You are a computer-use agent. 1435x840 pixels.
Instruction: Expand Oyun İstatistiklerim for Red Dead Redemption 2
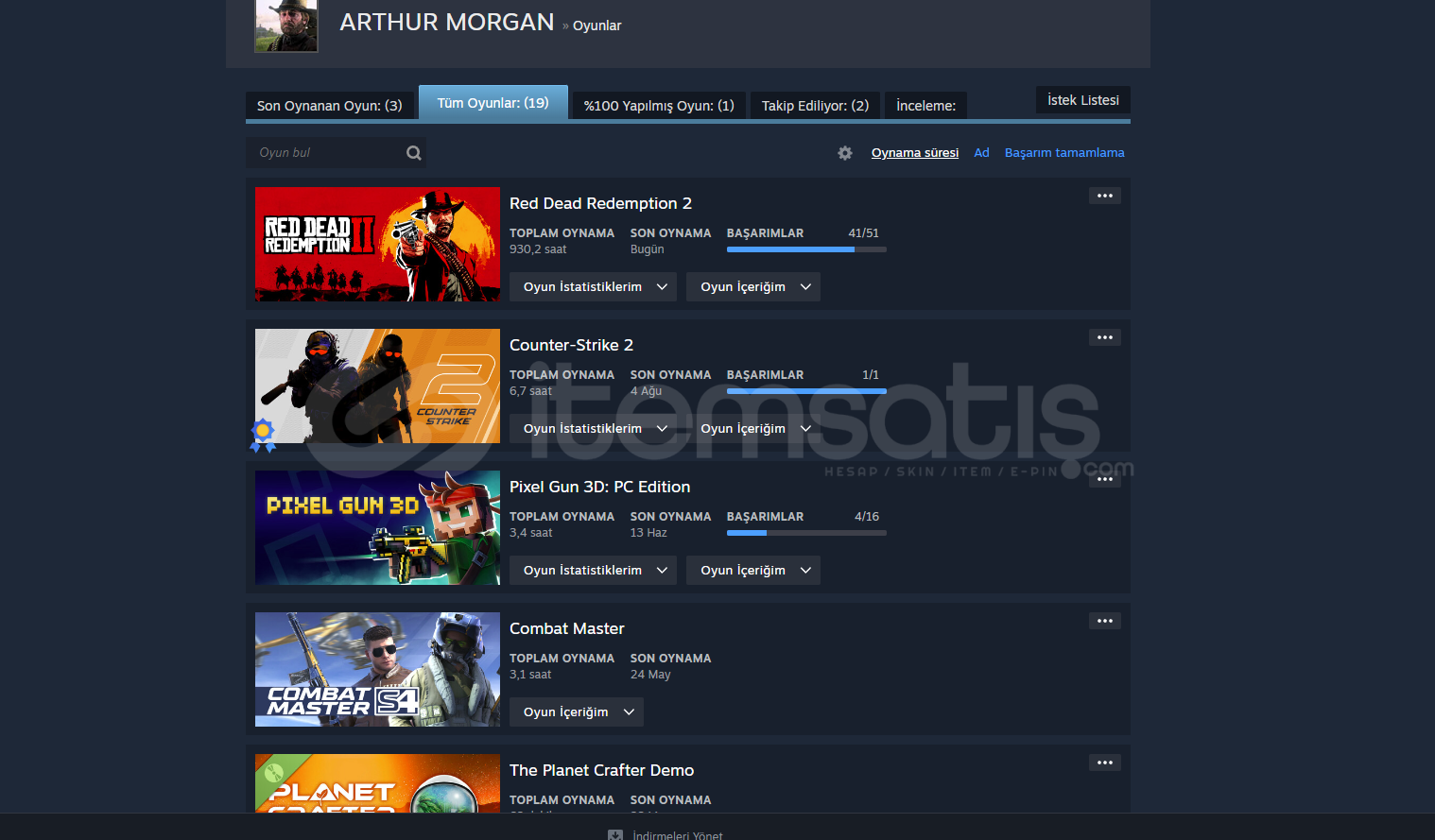593,287
